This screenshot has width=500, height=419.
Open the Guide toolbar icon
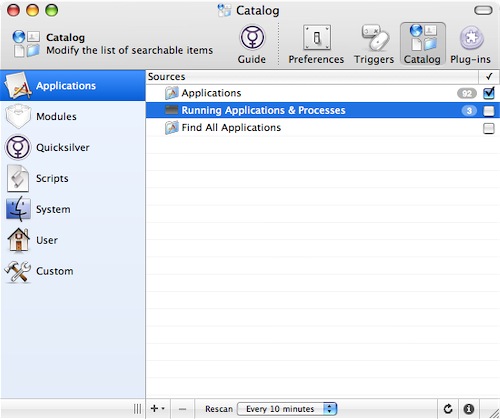pyautogui.click(x=252, y=44)
